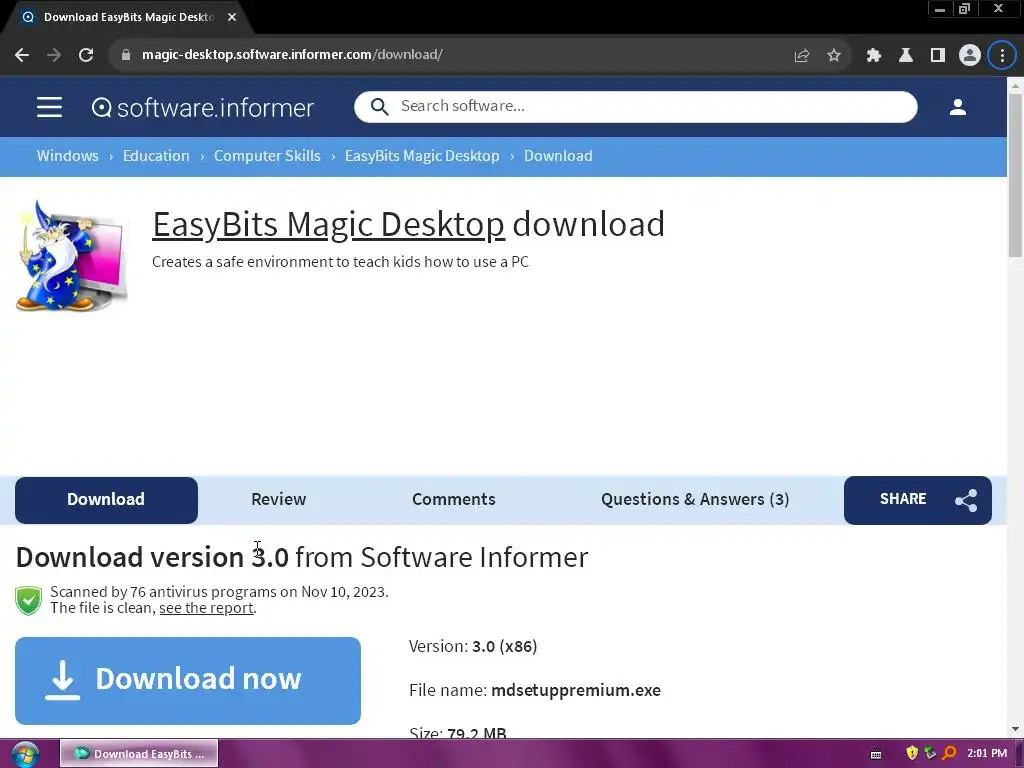Image resolution: width=1024 pixels, height=768 pixels.
Task: Click the padlock site info icon
Action: pyautogui.click(x=126, y=55)
